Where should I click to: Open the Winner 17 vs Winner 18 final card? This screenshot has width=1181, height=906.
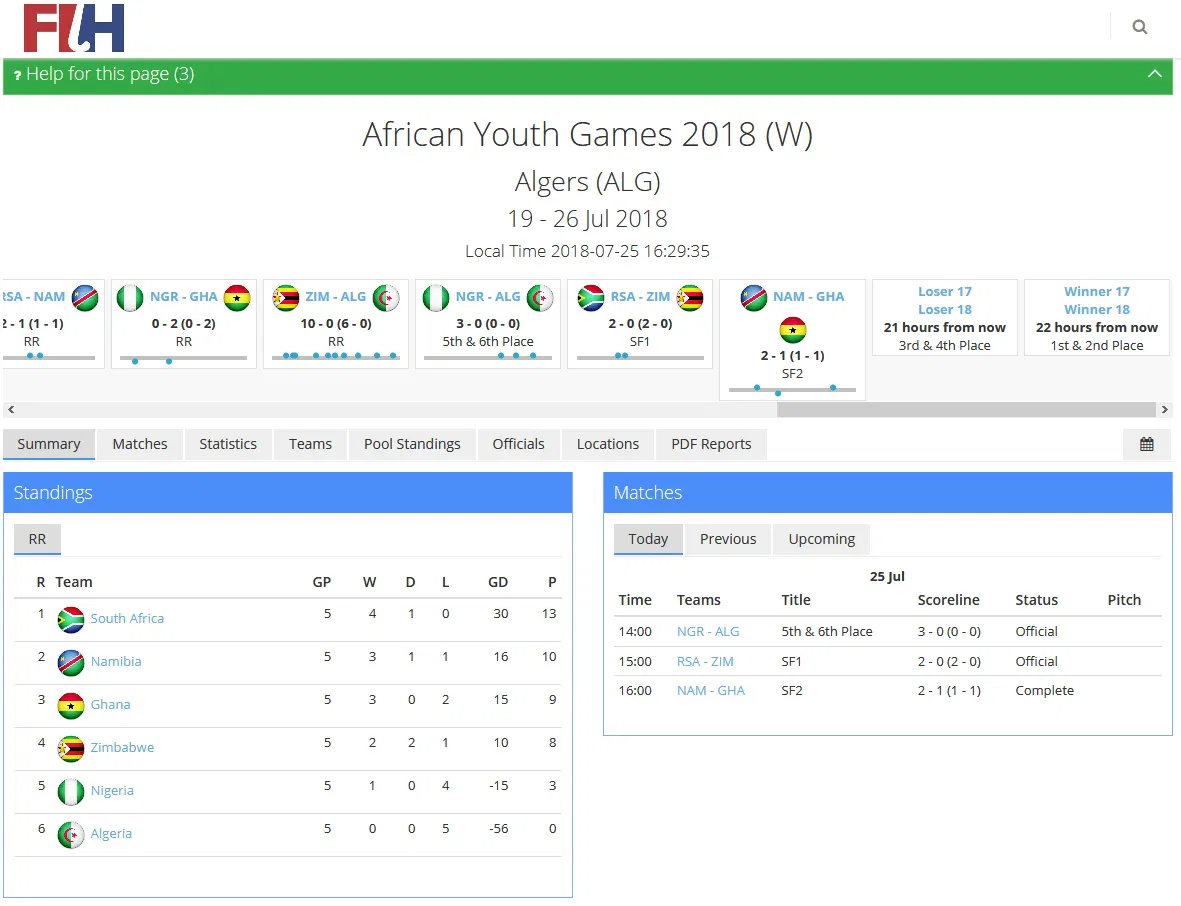tap(1096, 318)
